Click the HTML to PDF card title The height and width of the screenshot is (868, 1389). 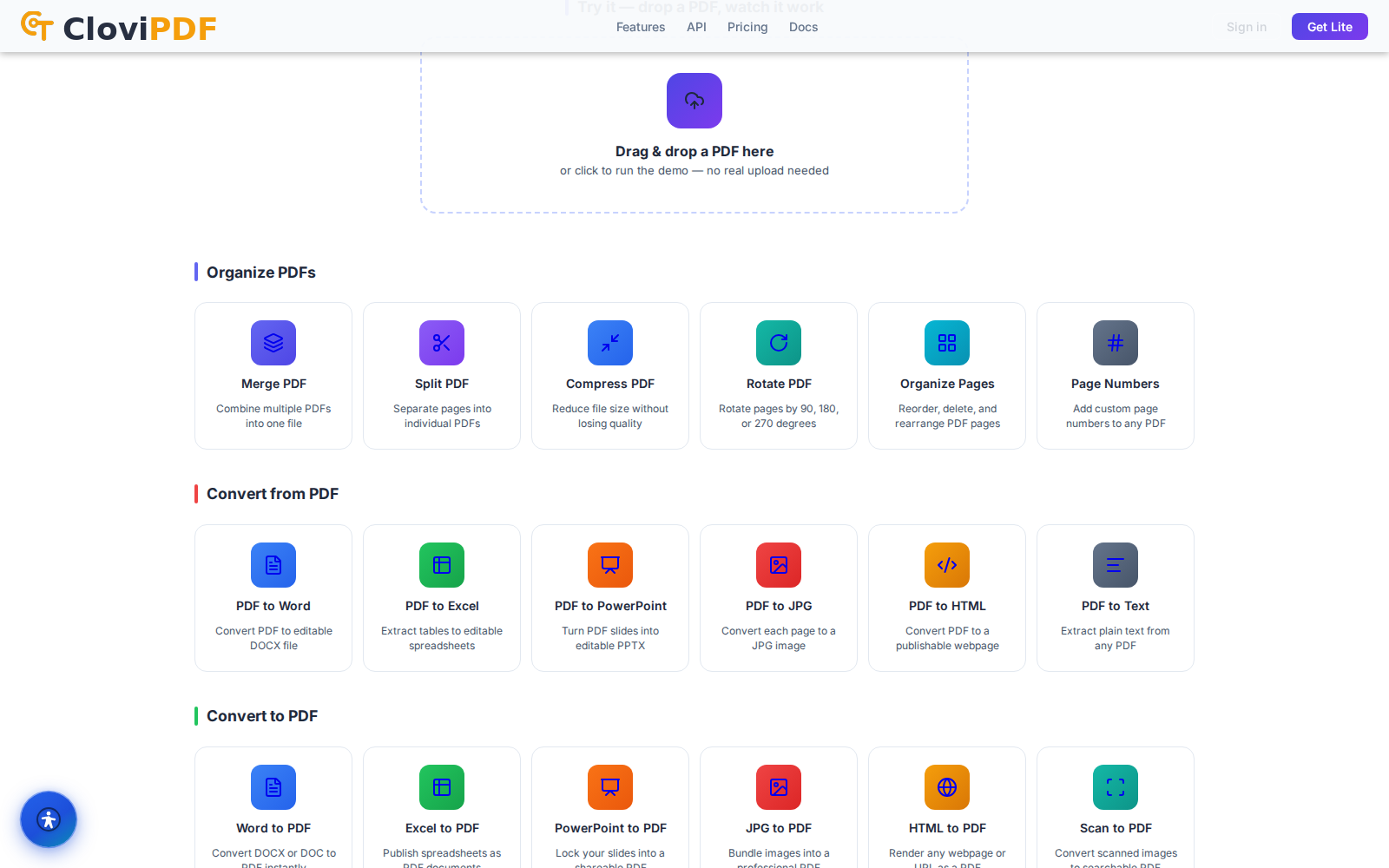pos(947,828)
